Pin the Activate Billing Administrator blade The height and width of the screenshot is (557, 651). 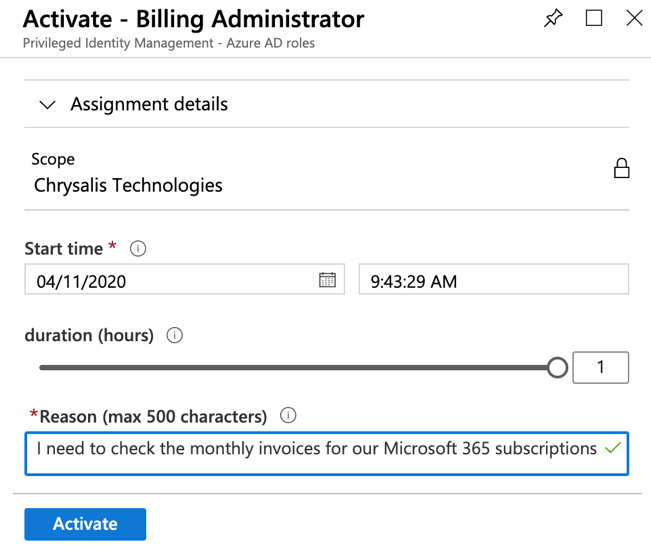coord(553,18)
